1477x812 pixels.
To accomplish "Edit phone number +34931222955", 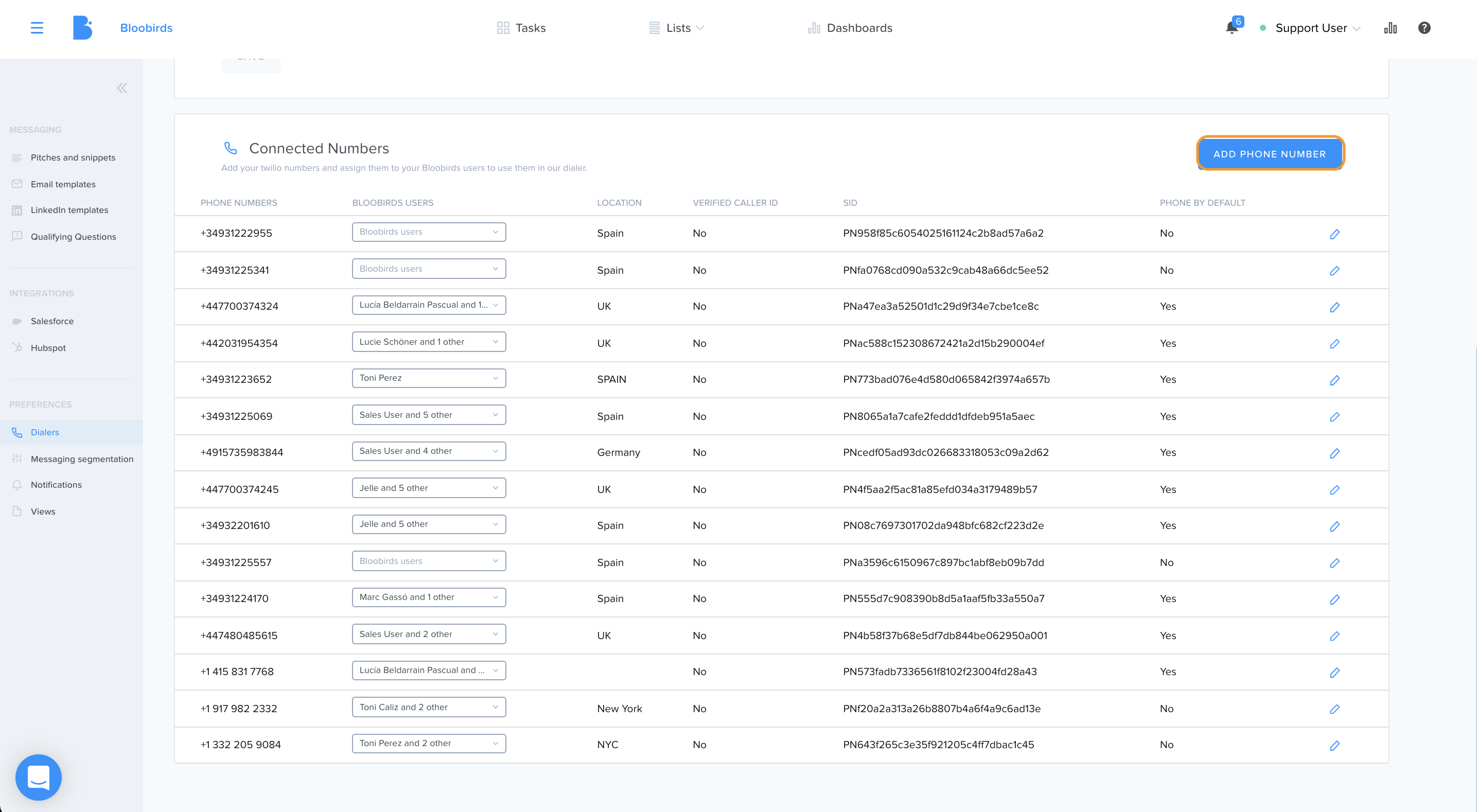I will click(x=1335, y=234).
